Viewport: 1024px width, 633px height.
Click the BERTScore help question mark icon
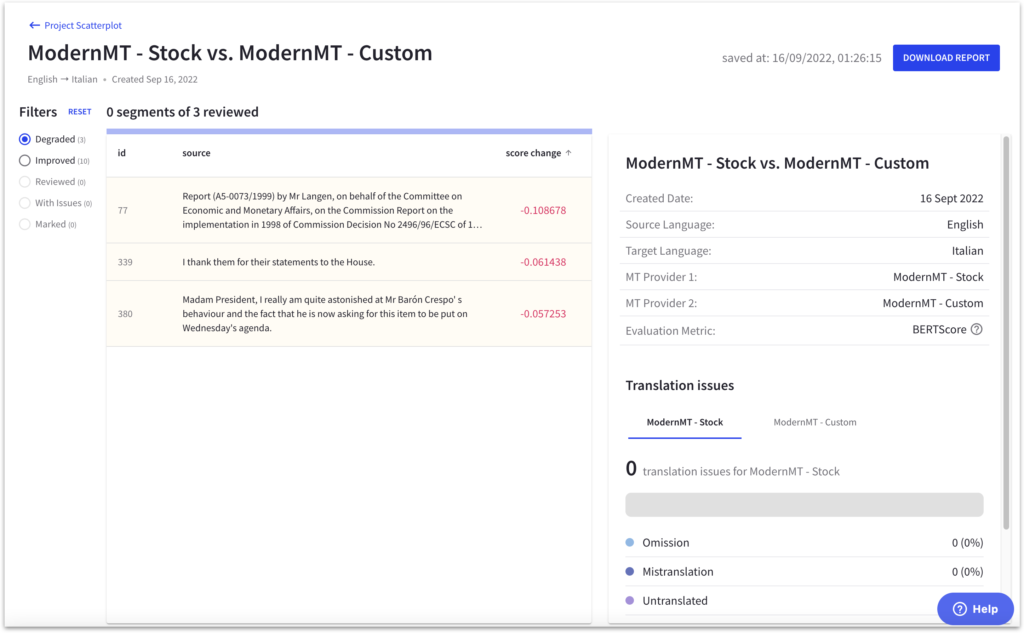pyautogui.click(x=976, y=329)
